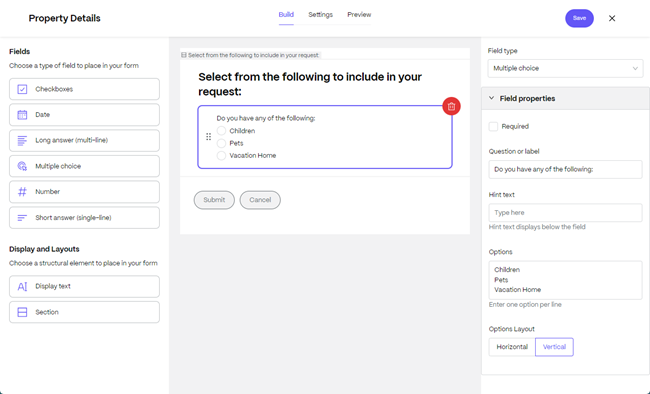The width and height of the screenshot is (650, 394).
Task: Switch to the Preview tab
Action: coord(359,15)
